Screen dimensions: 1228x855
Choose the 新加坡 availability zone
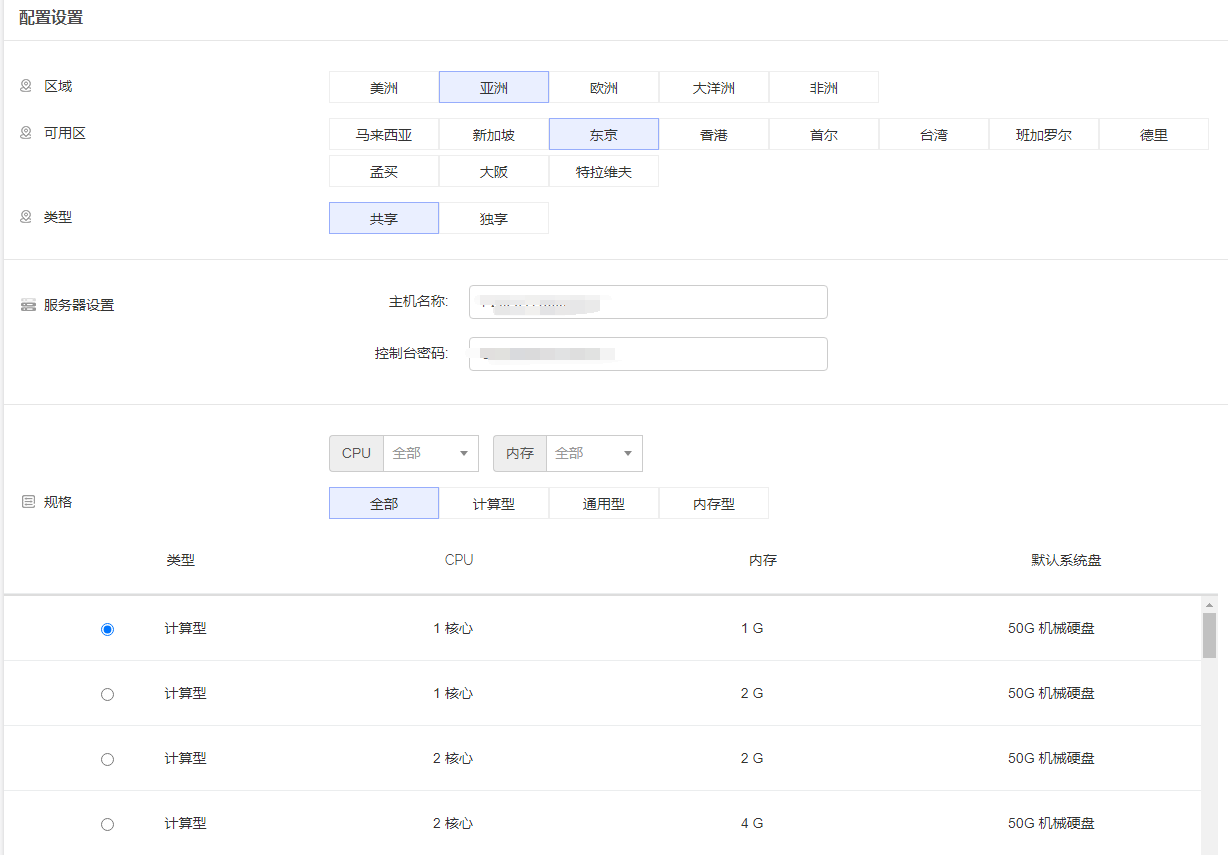(494, 135)
